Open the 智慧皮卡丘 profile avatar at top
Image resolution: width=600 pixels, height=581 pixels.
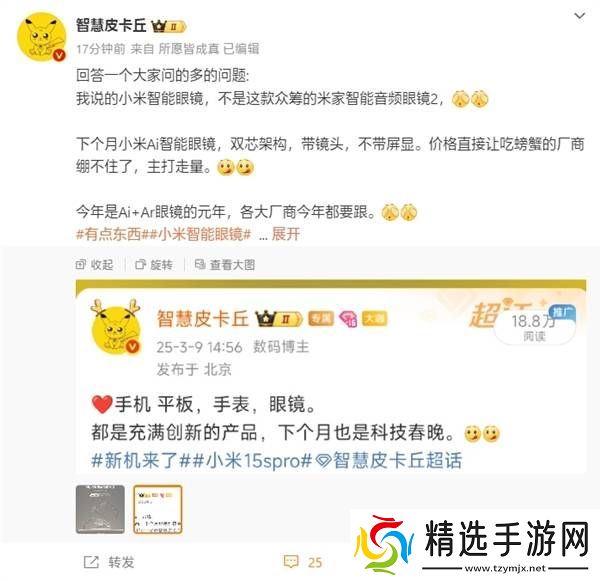click(42, 37)
